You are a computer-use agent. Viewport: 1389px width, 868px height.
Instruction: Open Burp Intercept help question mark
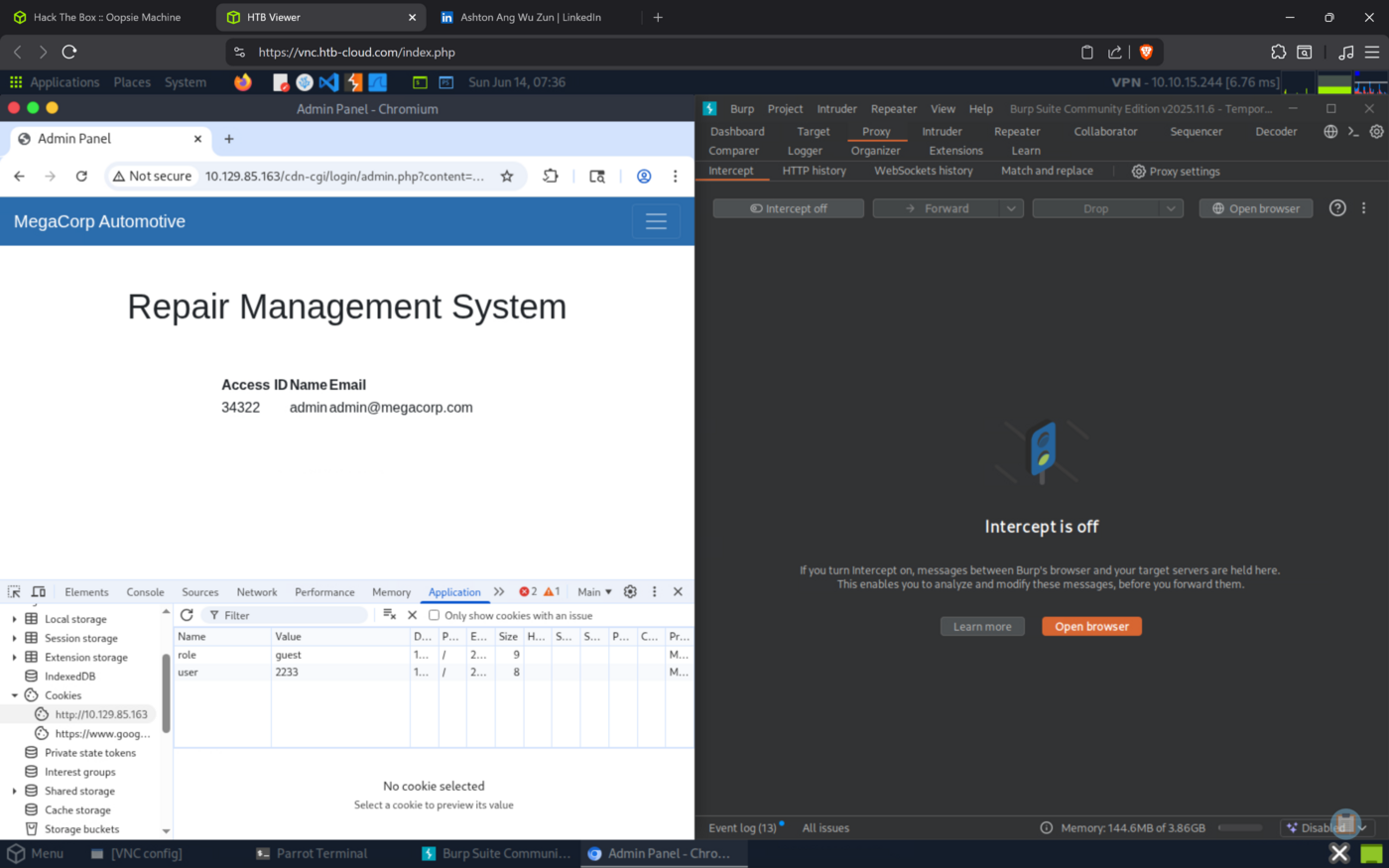coord(1337,208)
